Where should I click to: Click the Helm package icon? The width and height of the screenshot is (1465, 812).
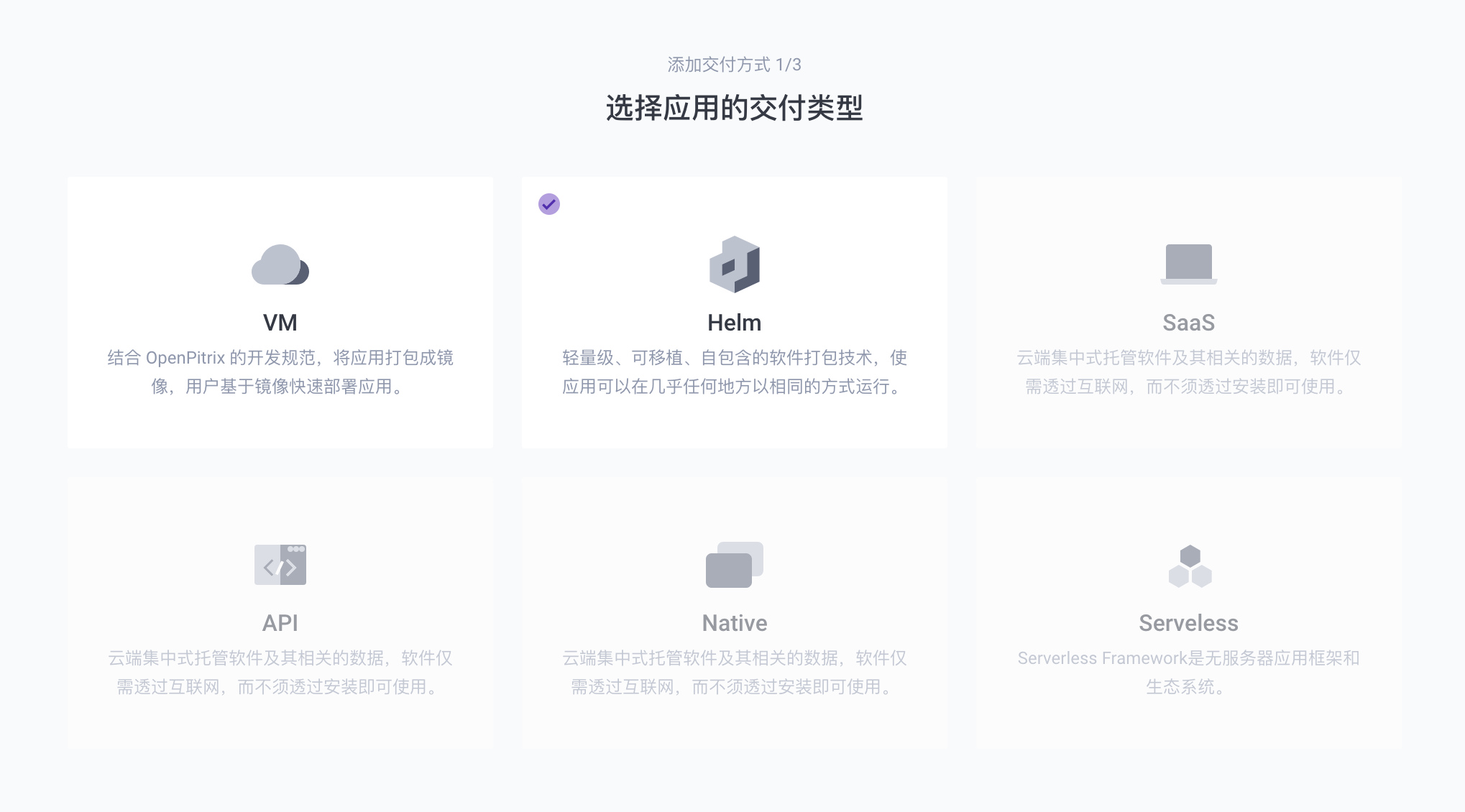pos(735,264)
